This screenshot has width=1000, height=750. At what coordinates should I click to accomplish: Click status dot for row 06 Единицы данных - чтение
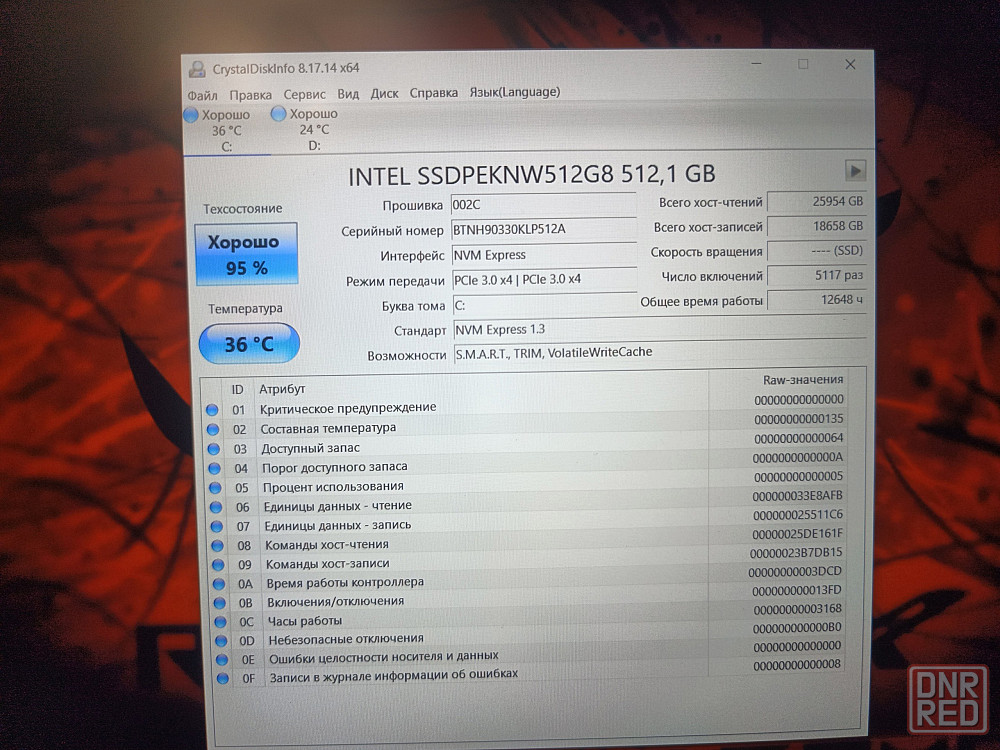tap(216, 508)
